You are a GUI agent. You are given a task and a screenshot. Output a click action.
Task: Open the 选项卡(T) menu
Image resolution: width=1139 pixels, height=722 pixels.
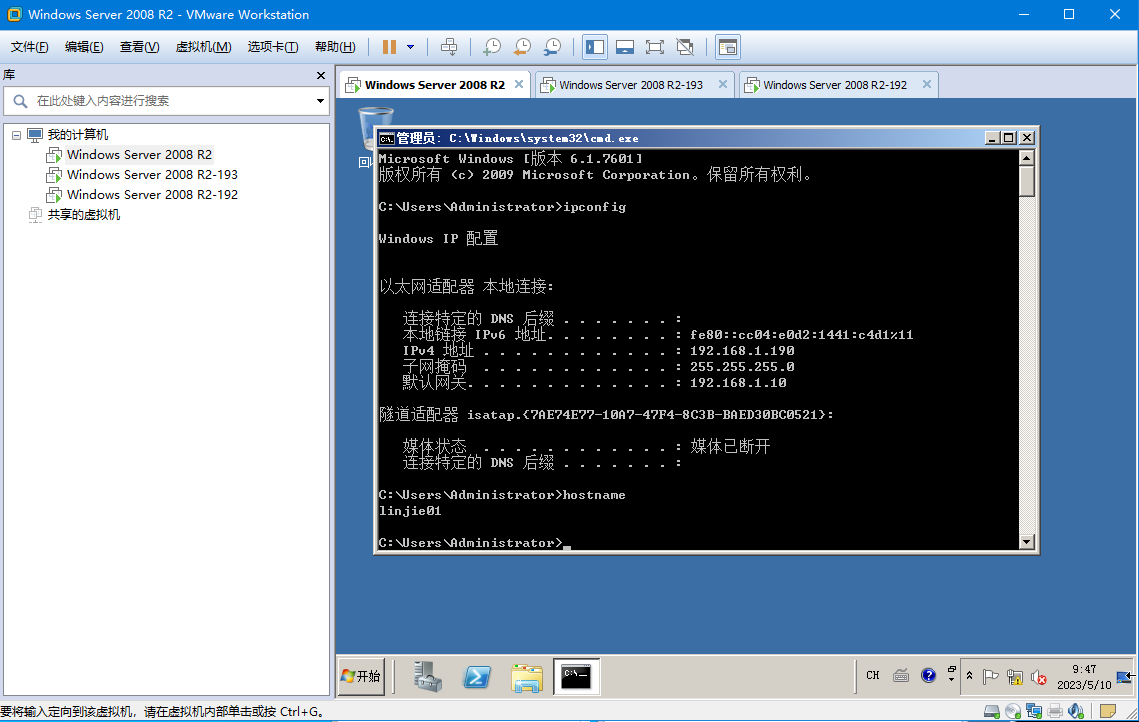[272, 47]
